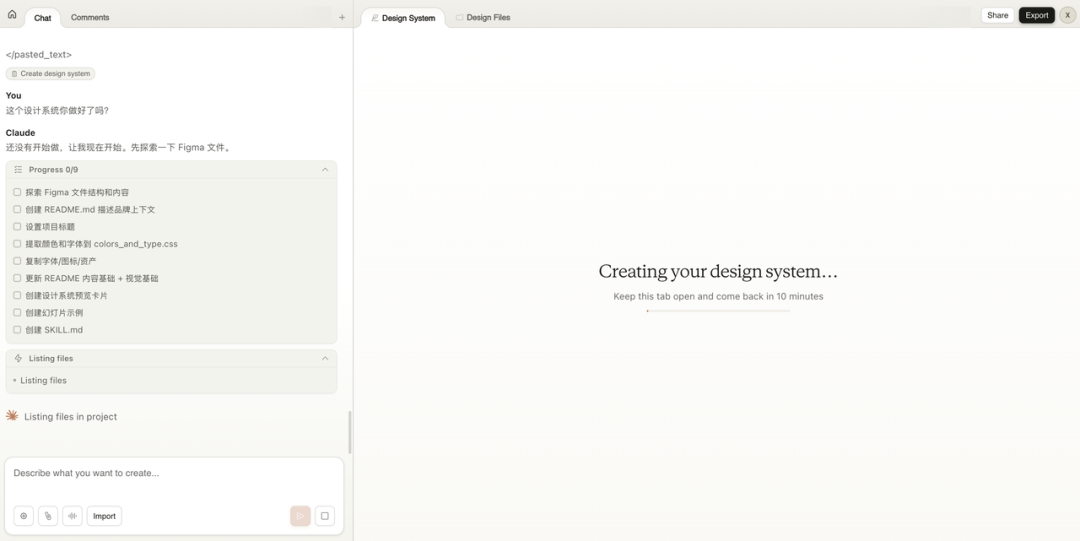The image size is (1080, 541).
Task: Check the '探索 Figma 文件结构和内容' task box
Action: (17, 192)
